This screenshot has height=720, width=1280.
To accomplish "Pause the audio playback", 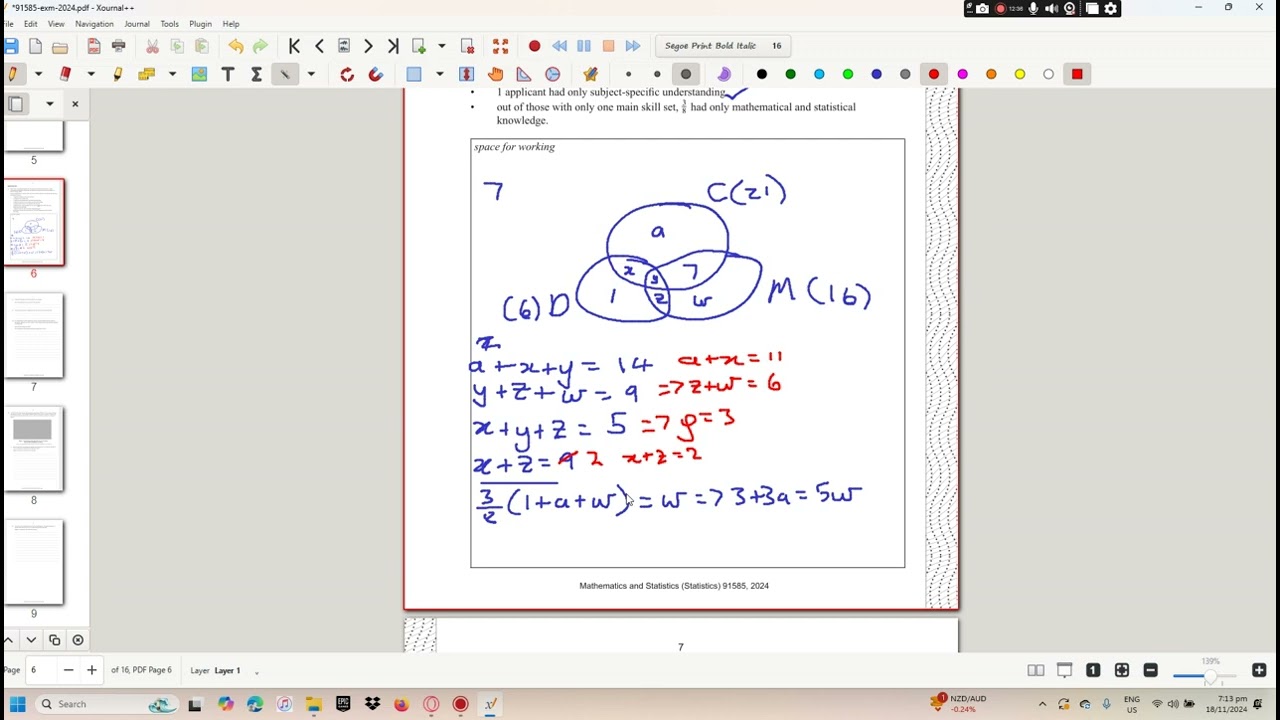I will click(584, 46).
